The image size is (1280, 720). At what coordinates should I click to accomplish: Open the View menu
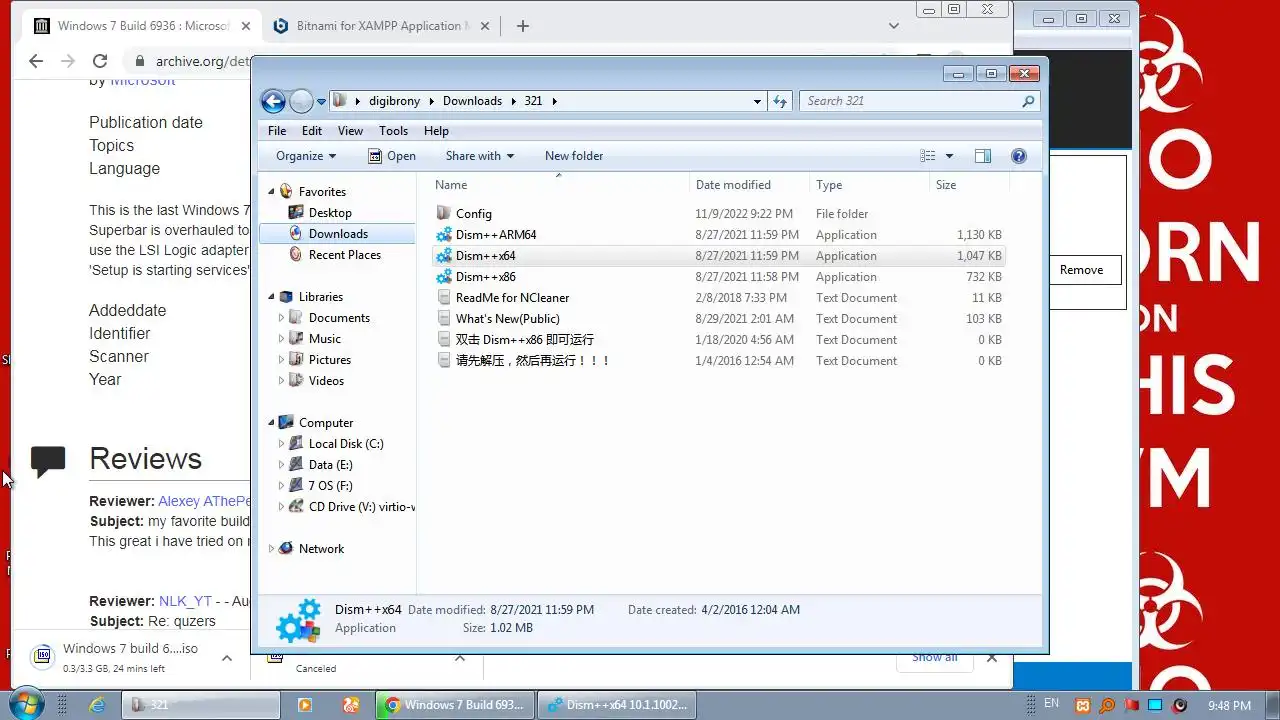[350, 131]
